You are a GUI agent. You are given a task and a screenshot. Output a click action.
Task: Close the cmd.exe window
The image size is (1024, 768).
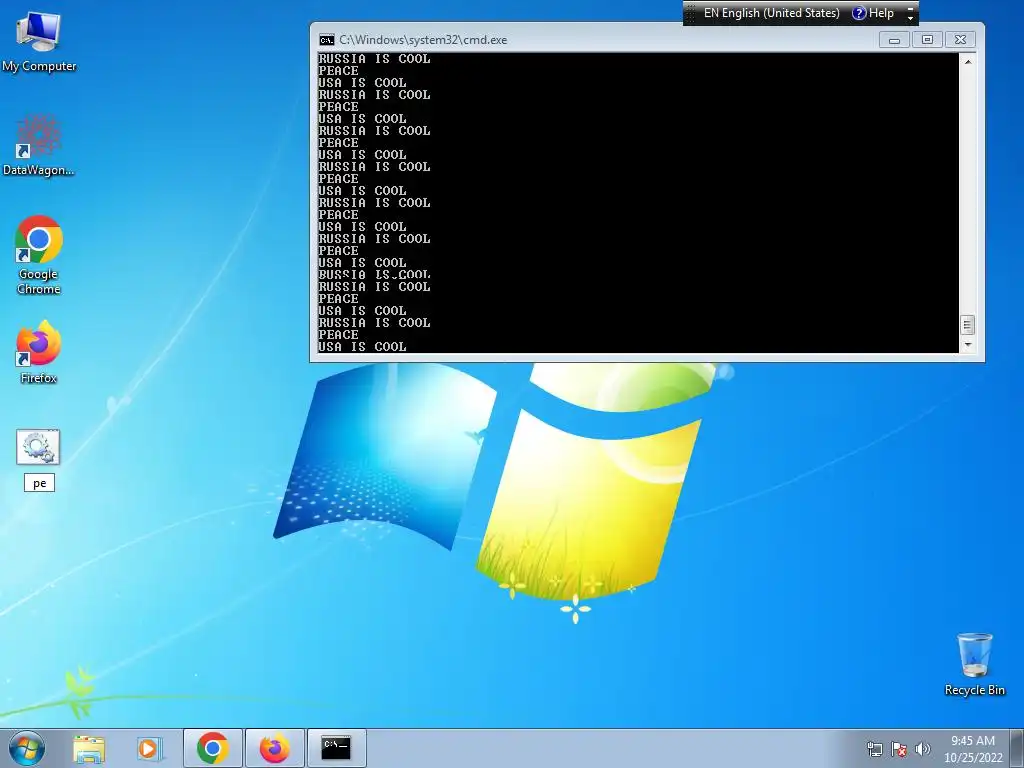[960, 40]
